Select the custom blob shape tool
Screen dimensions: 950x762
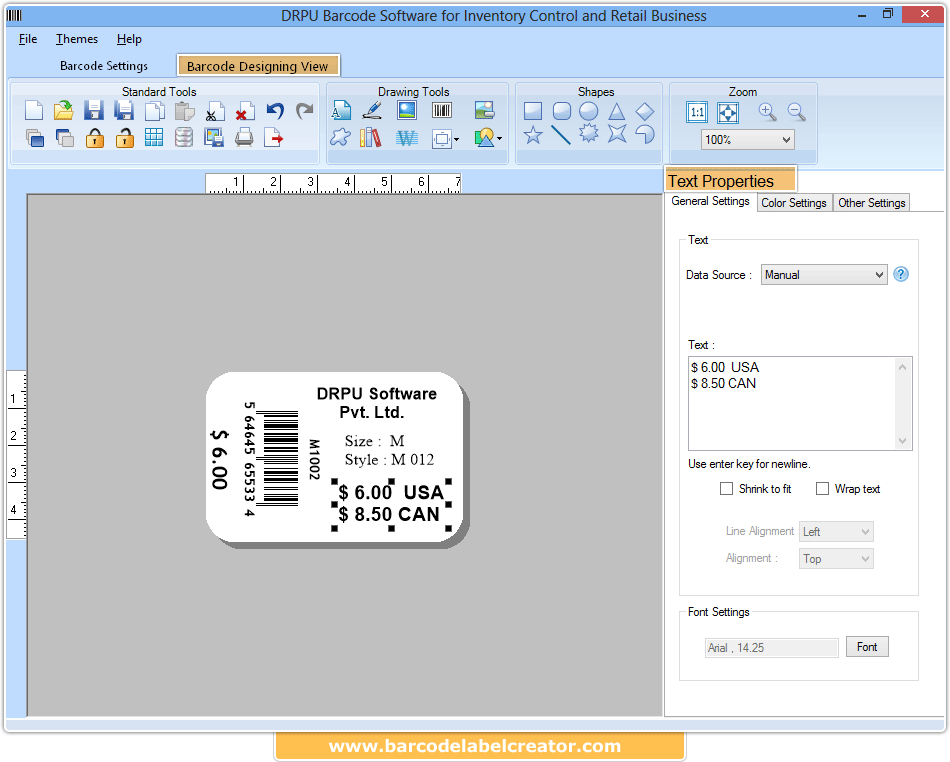340,137
